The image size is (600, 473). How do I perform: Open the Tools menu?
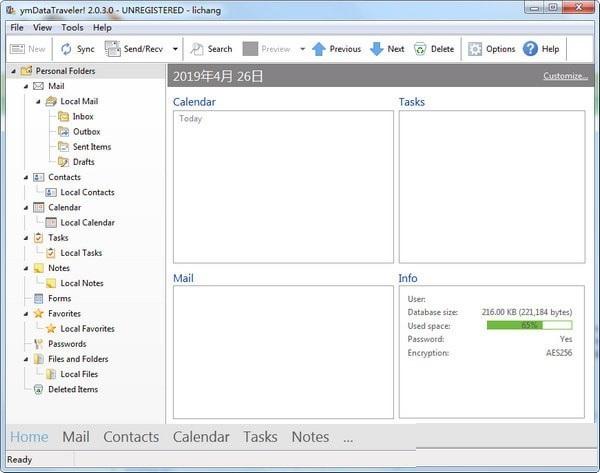72,28
